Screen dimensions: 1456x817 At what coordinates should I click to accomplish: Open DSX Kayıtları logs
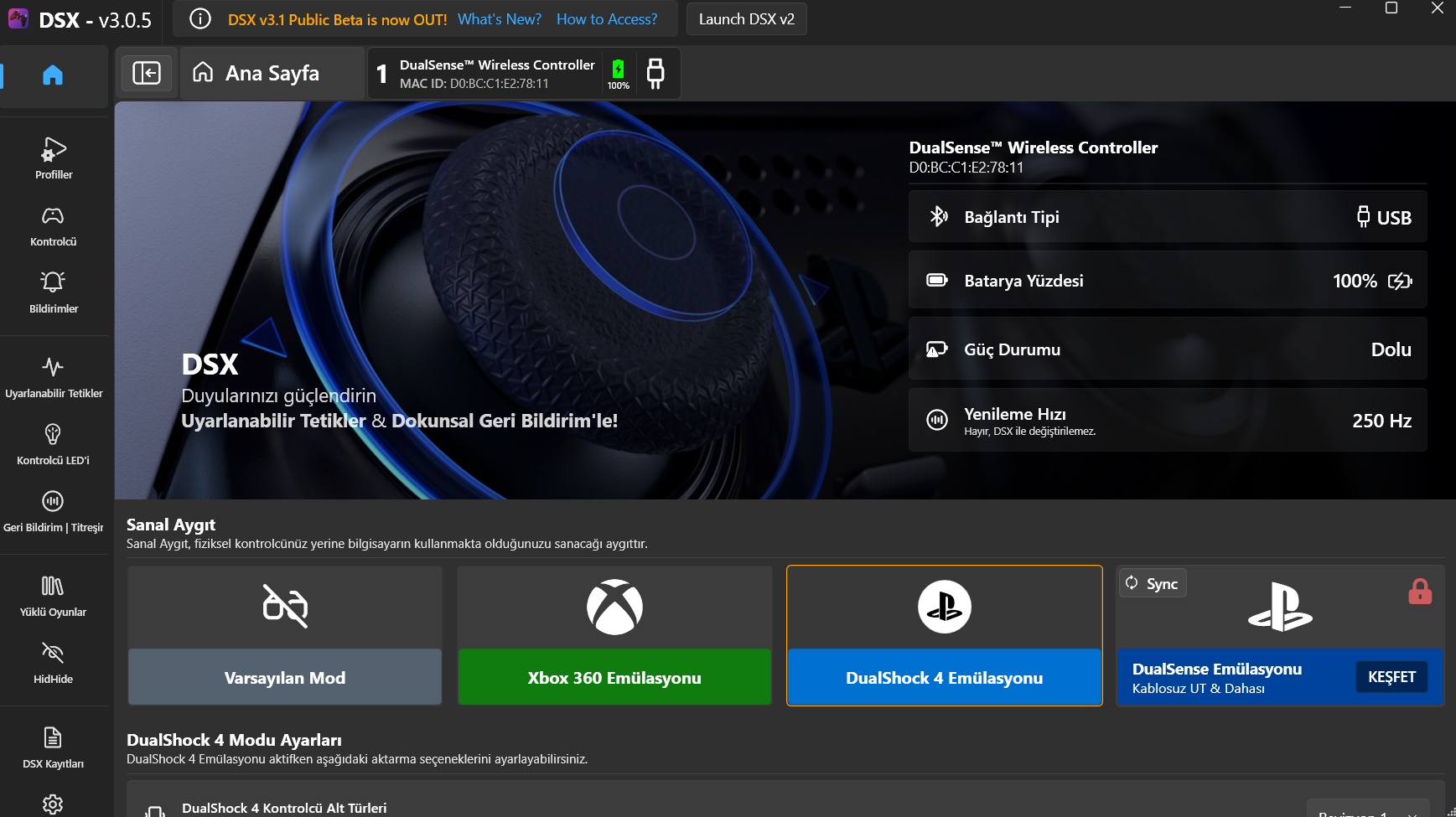pos(54,747)
